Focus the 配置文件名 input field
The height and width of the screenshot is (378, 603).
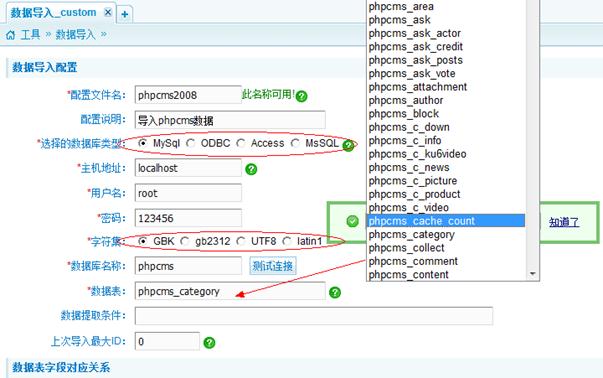coord(188,95)
